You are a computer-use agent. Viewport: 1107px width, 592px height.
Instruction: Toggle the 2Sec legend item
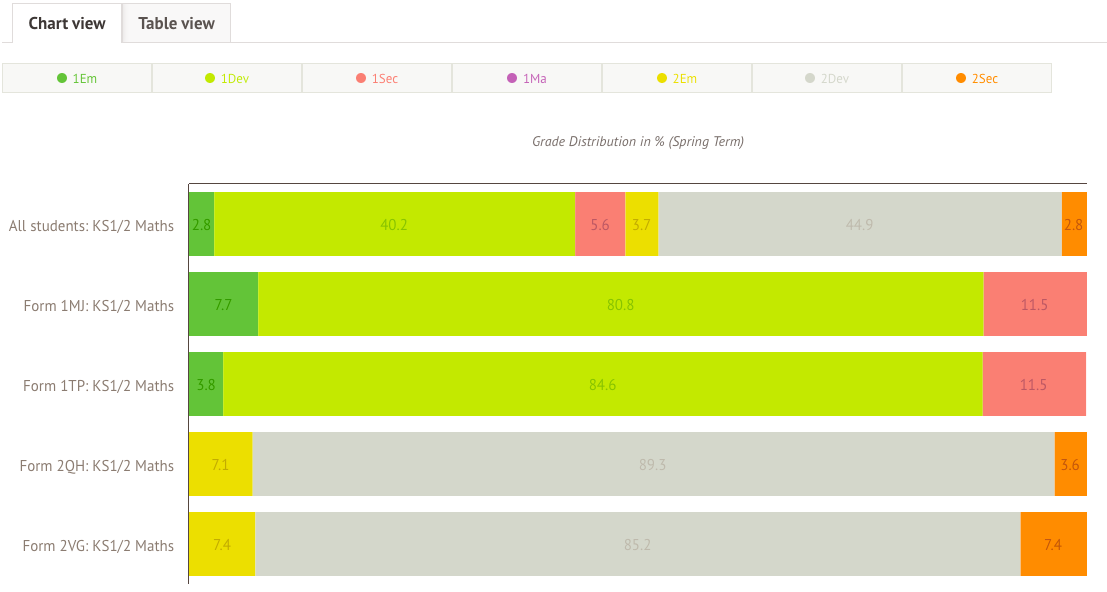coord(977,78)
